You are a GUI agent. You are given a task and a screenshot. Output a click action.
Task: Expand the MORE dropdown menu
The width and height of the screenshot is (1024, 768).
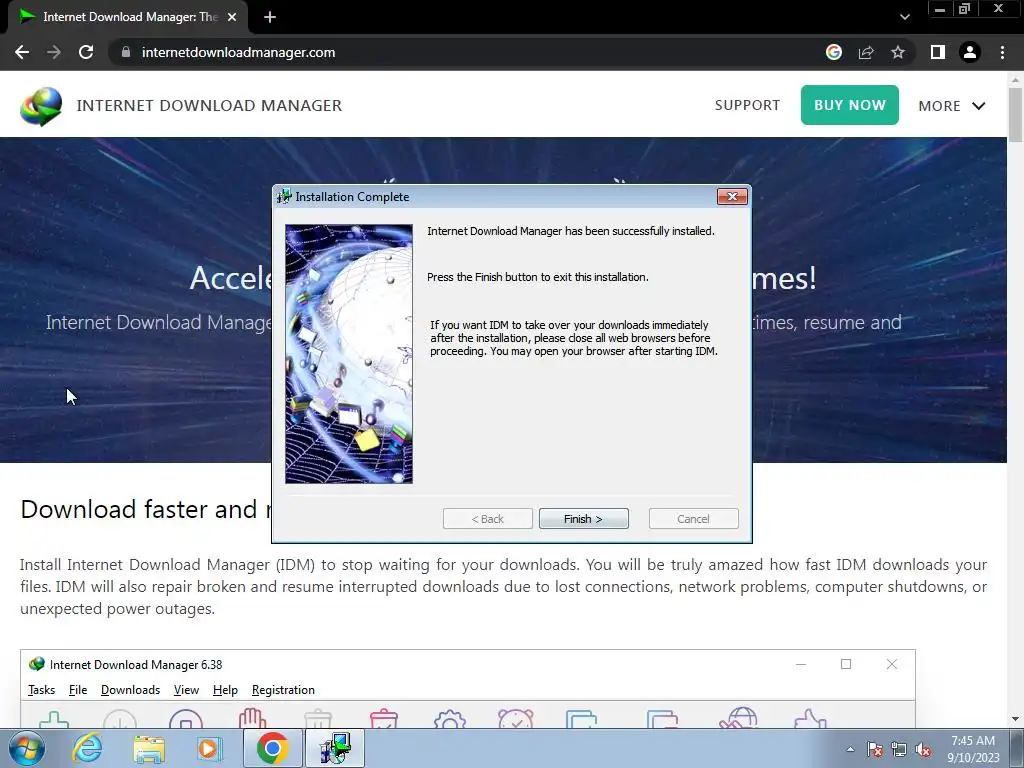pos(952,106)
